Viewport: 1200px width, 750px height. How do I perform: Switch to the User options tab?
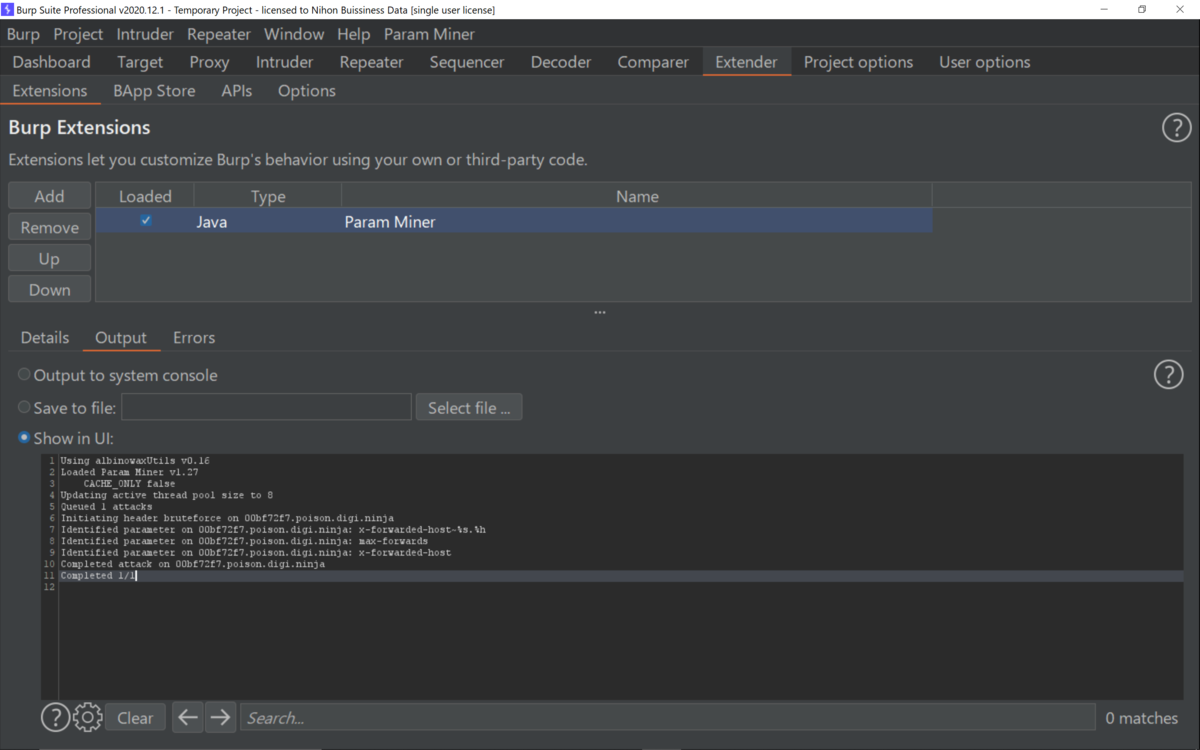(984, 62)
